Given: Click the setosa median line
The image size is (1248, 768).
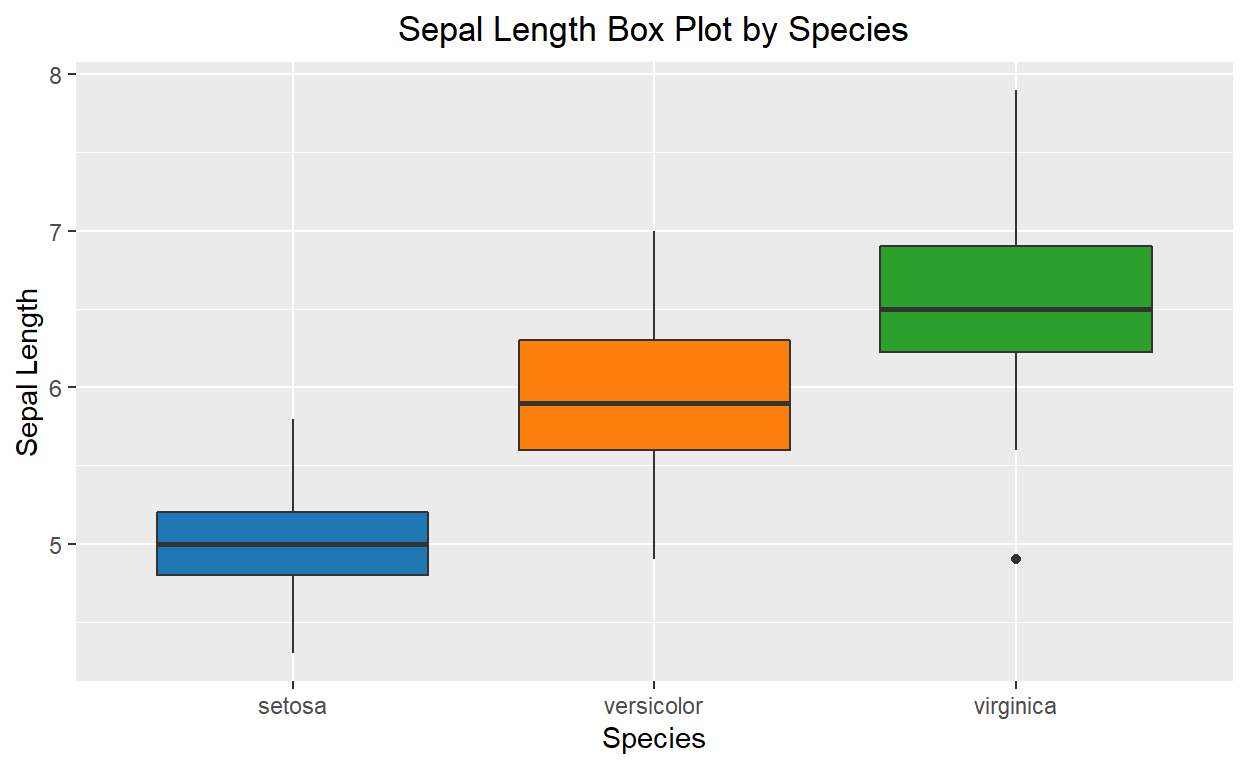Looking at the screenshot, I should pos(293,544).
